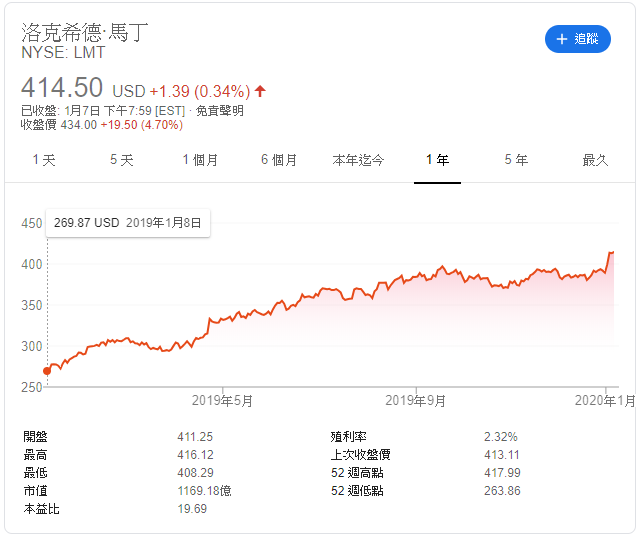Click the 開盤 value 411.25

coord(195,437)
